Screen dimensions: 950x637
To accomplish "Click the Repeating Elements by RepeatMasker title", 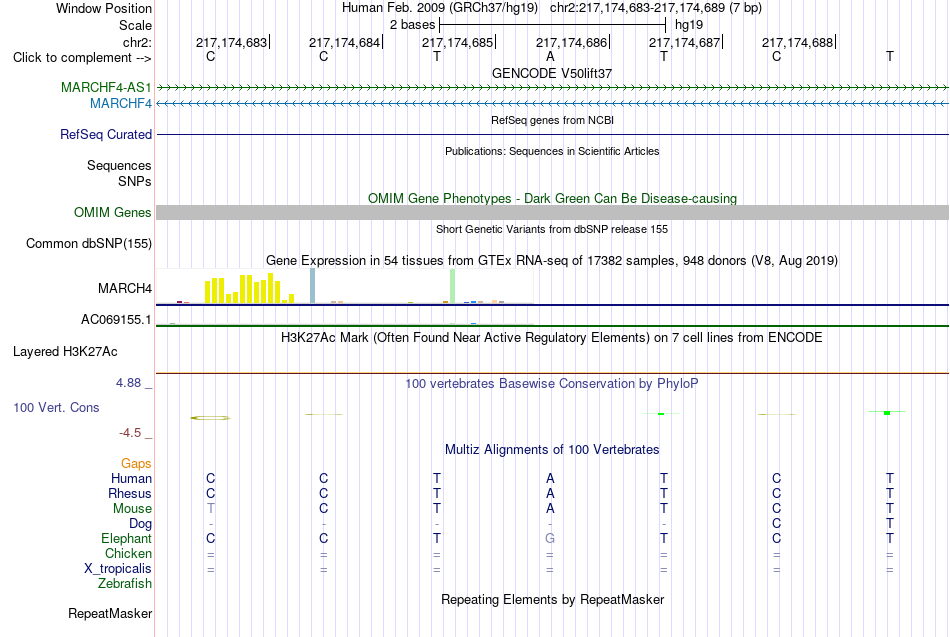I will pyautogui.click(x=553, y=599).
